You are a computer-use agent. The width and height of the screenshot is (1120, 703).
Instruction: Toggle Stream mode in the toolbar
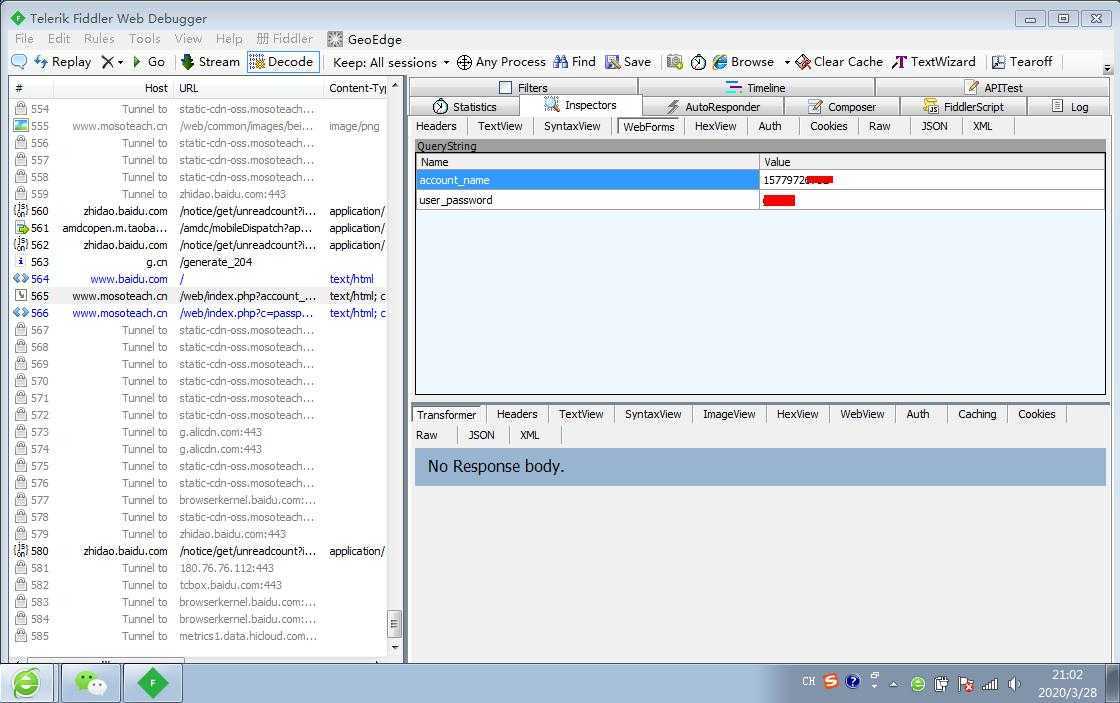pyautogui.click(x=210, y=62)
